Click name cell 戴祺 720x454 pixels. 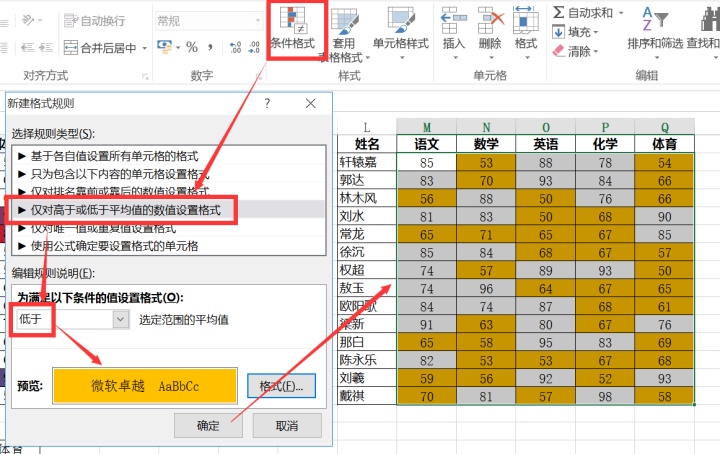pos(367,396)
